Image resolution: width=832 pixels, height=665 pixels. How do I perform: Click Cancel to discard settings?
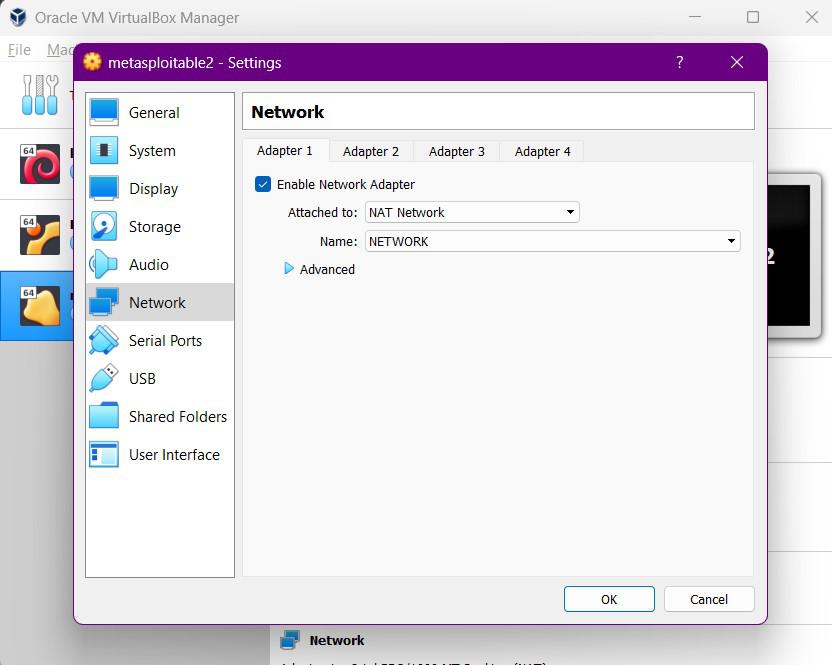(708, 599)
